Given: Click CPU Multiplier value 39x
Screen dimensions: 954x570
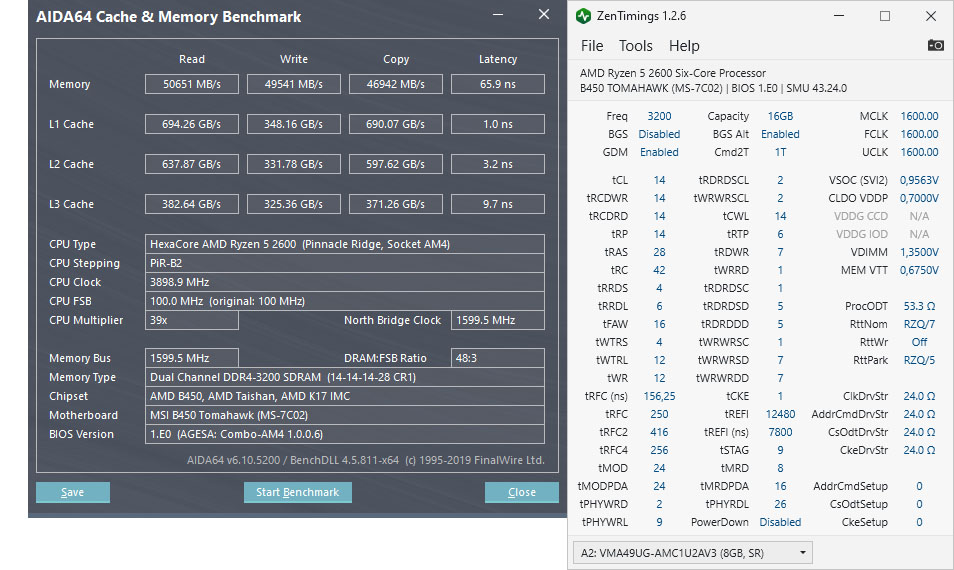Looking at the screenshot, I should (x=192, y=321).
